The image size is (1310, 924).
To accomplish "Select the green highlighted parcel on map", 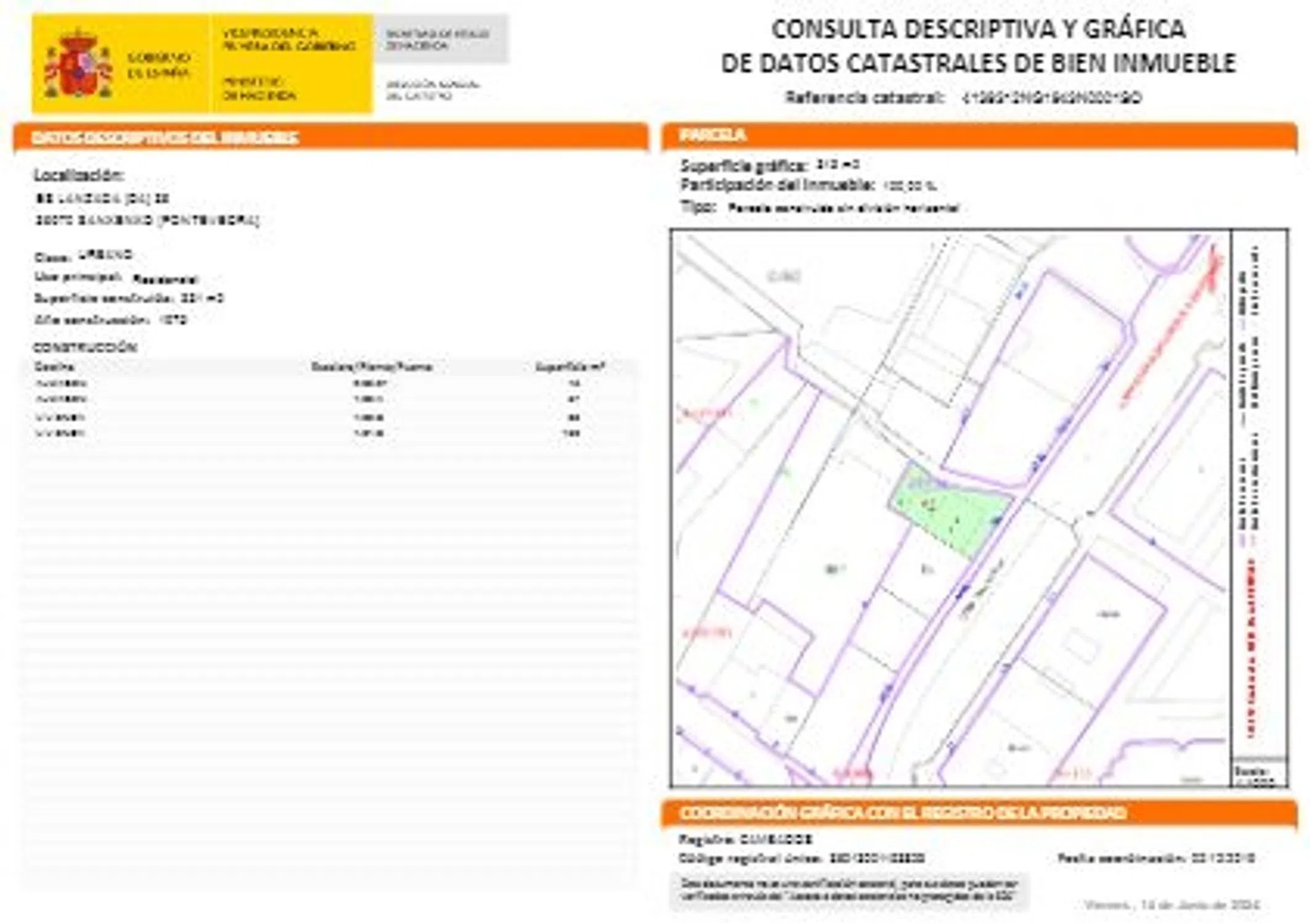I will 952,511.
